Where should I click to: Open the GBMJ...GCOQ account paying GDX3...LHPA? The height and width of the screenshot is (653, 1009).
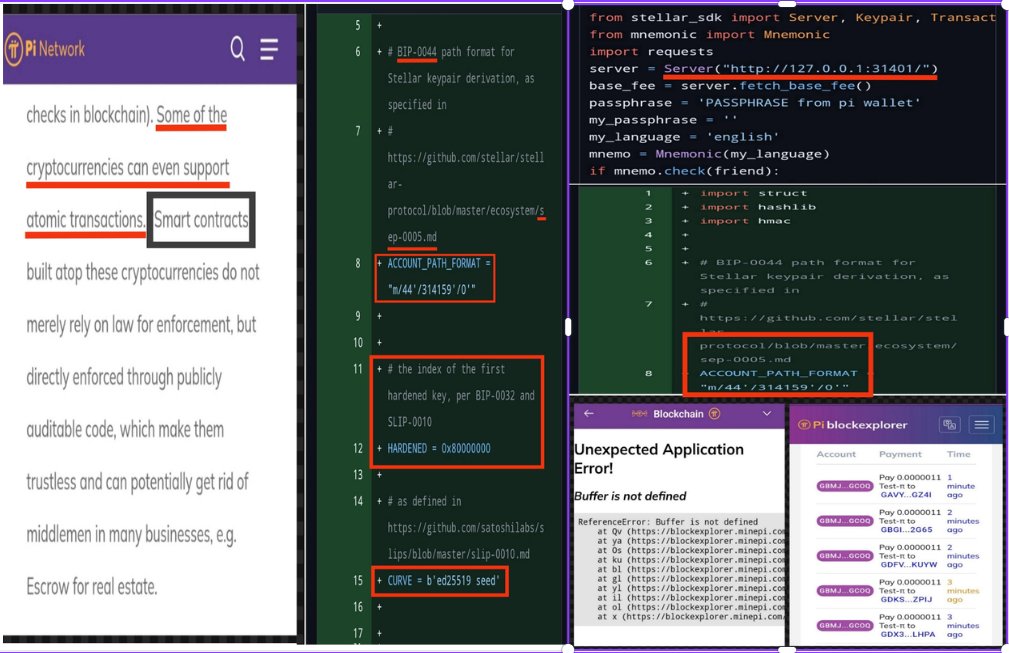coord(844,625)
